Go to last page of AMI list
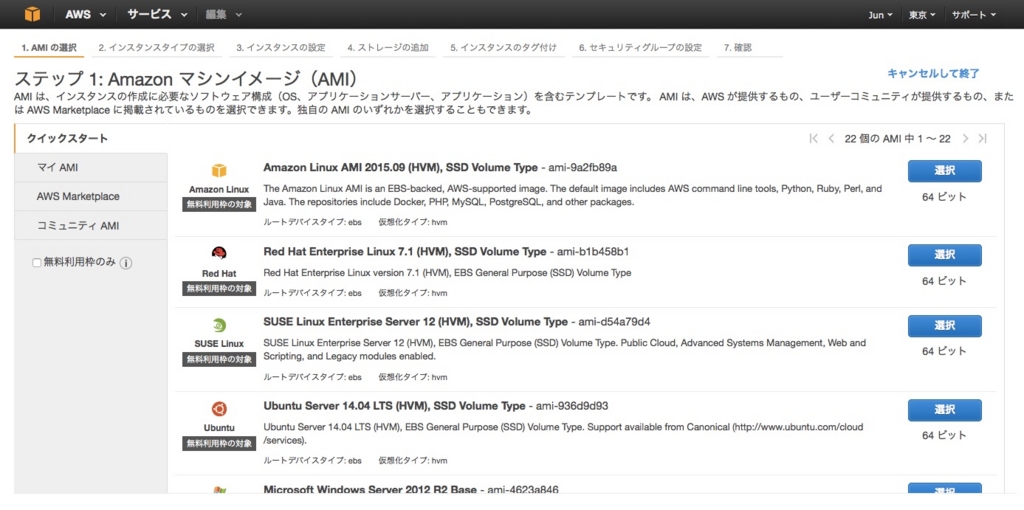 point(982,138)
